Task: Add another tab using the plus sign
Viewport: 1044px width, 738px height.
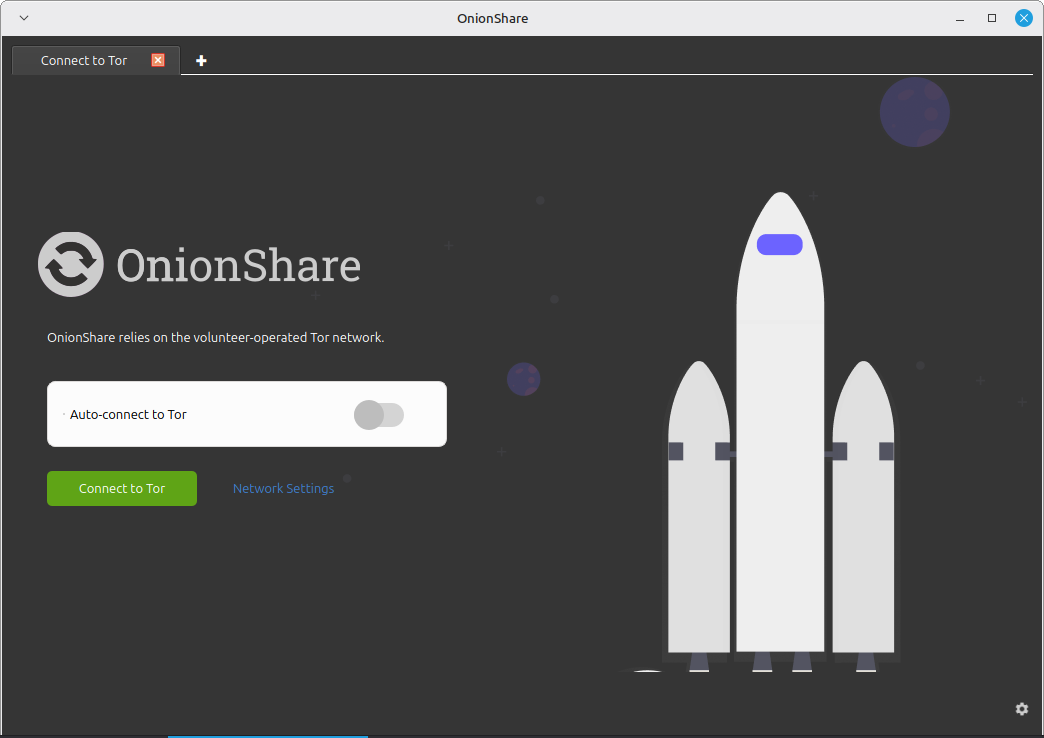Action: pos(201,60)
